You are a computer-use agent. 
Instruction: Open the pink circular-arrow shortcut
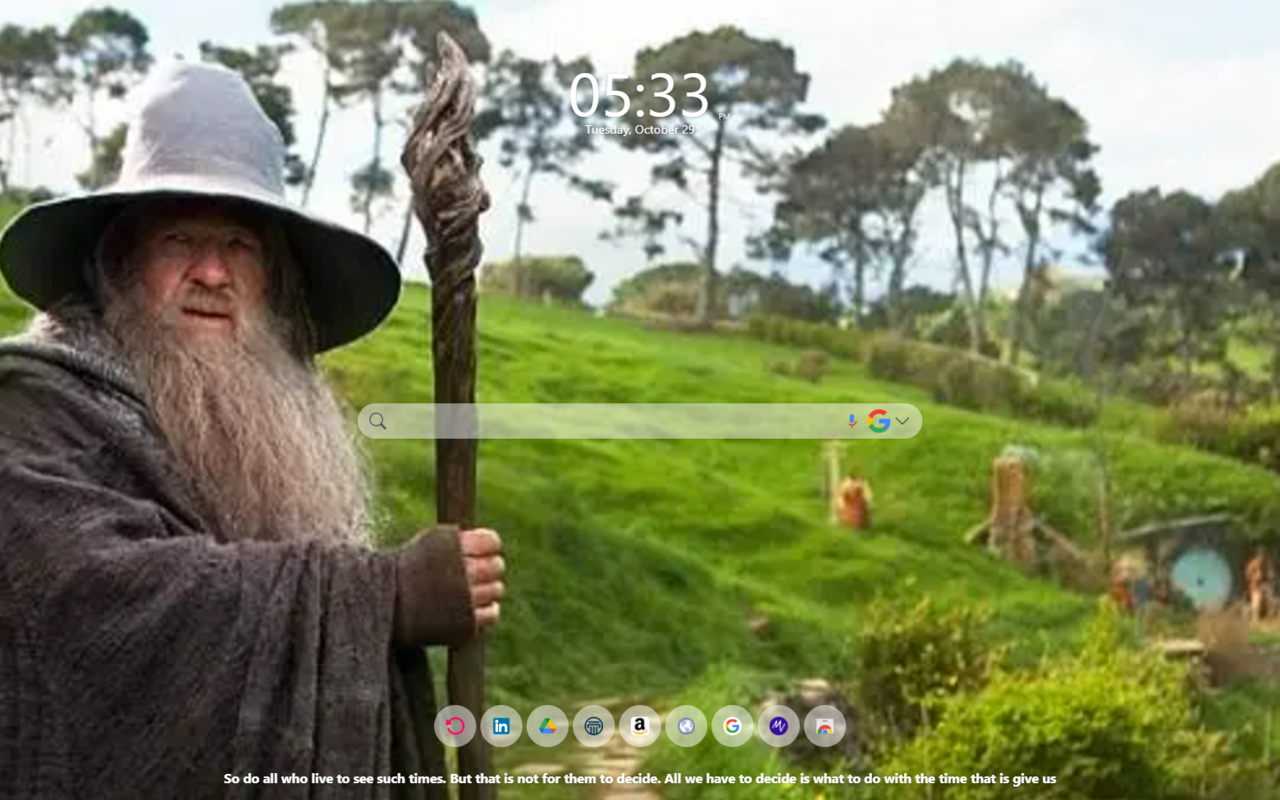tap(455, 726)
